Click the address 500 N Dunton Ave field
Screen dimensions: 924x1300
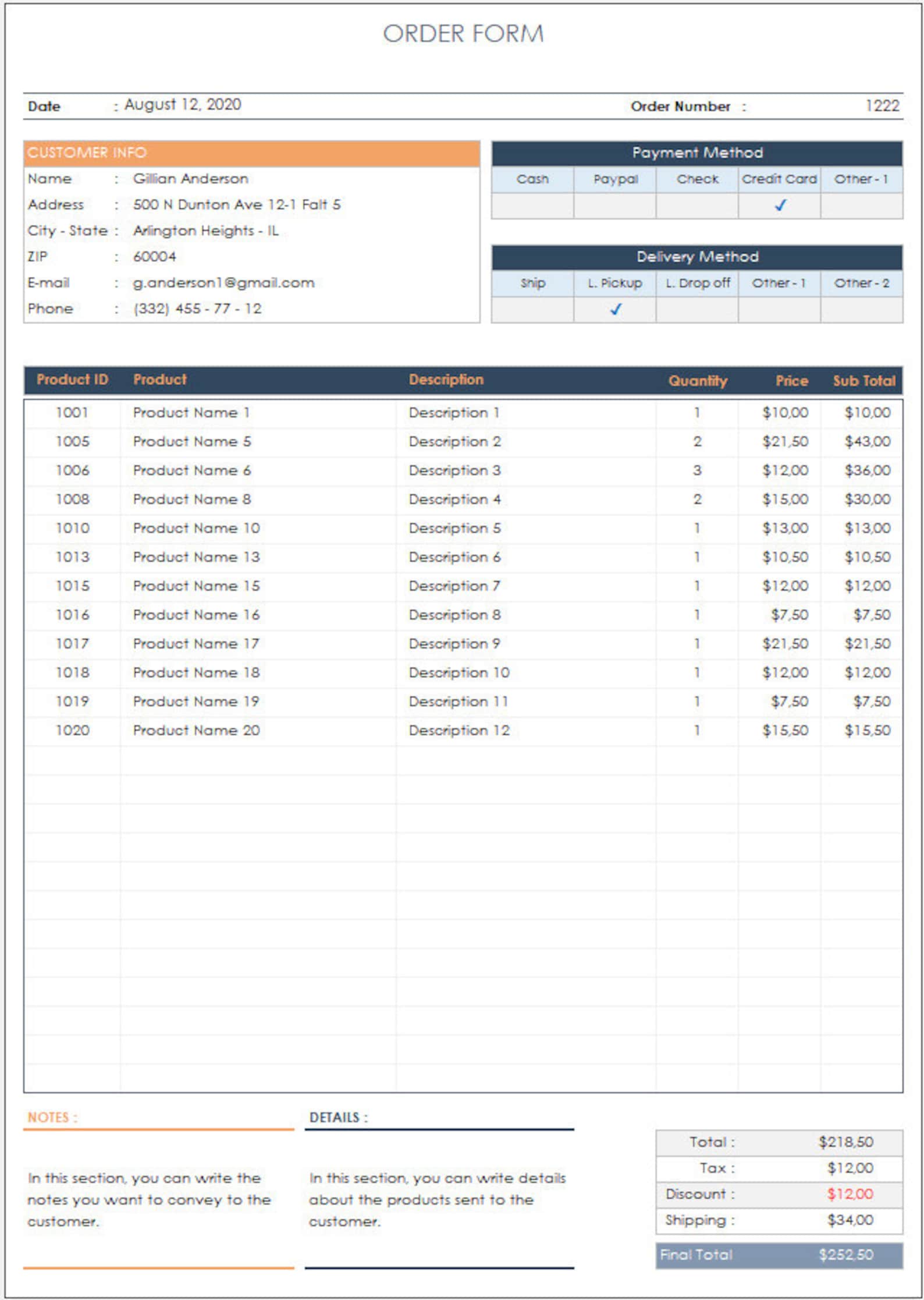(237, 205)
